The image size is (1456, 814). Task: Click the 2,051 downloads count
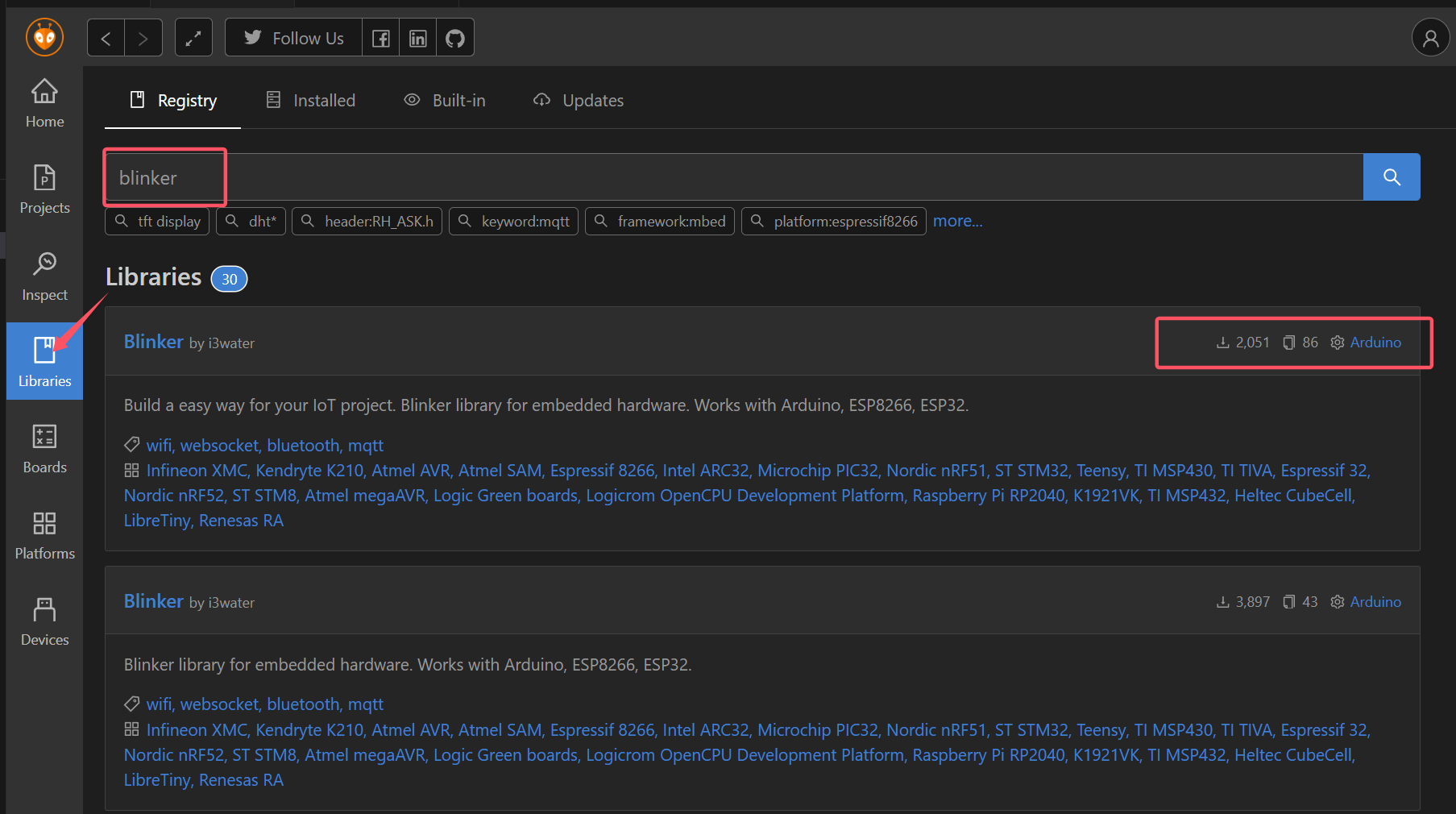(x=1243, y=343)
